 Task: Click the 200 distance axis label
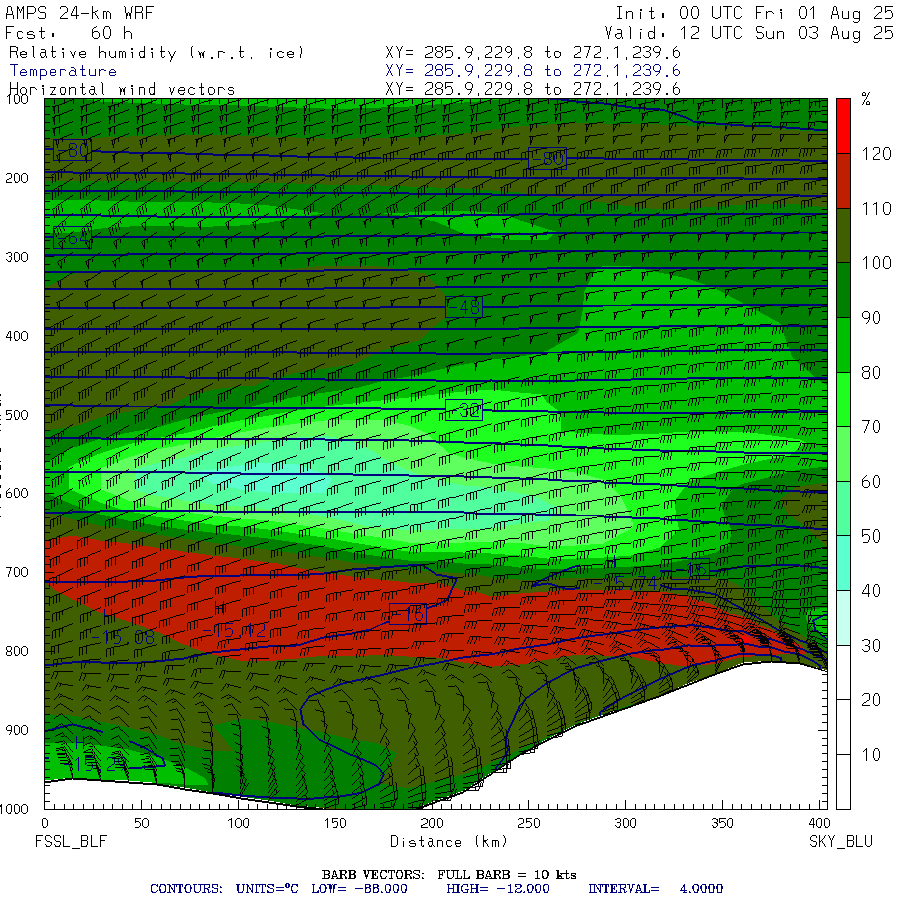pyautogui.click(x=432, y=824)
